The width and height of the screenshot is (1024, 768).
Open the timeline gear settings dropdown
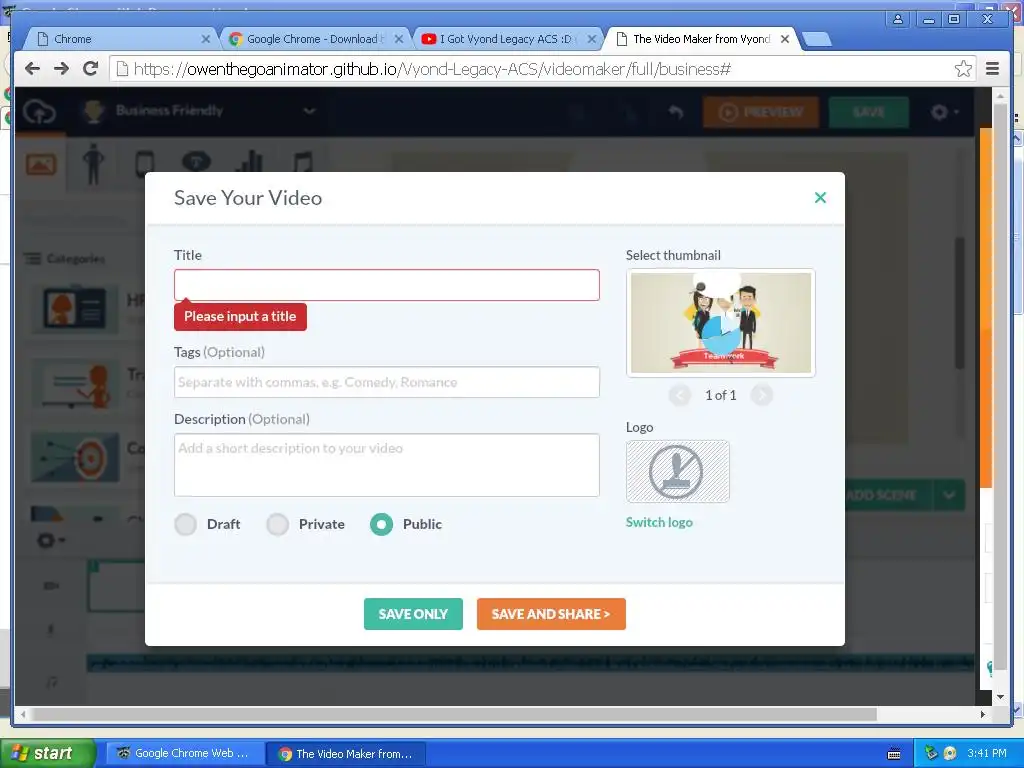tap(51, 540)
